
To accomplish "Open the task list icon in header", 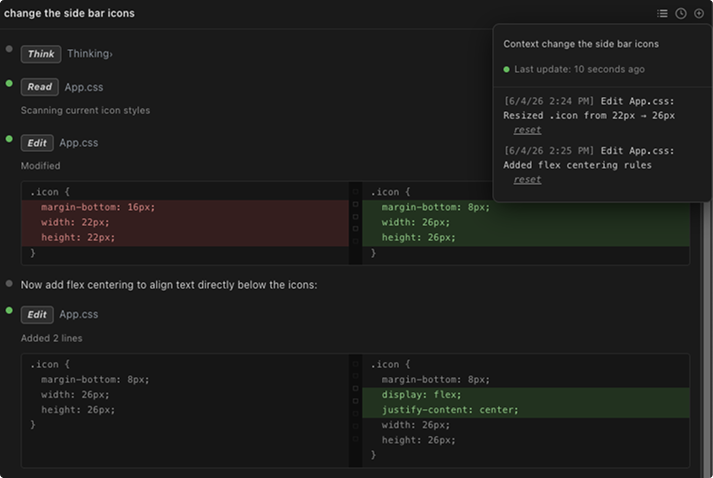I will 662,14.
